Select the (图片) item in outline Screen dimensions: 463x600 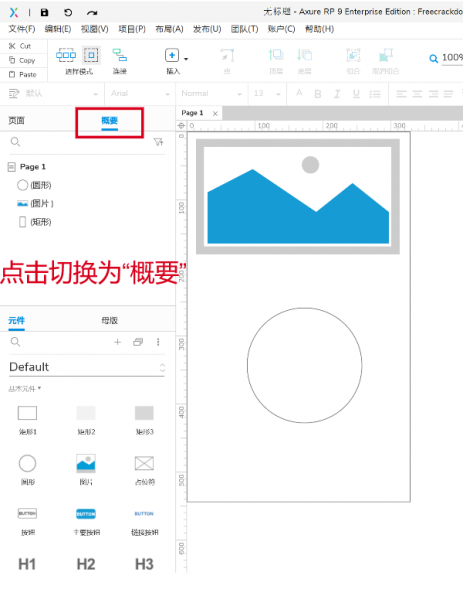(35, 204)
